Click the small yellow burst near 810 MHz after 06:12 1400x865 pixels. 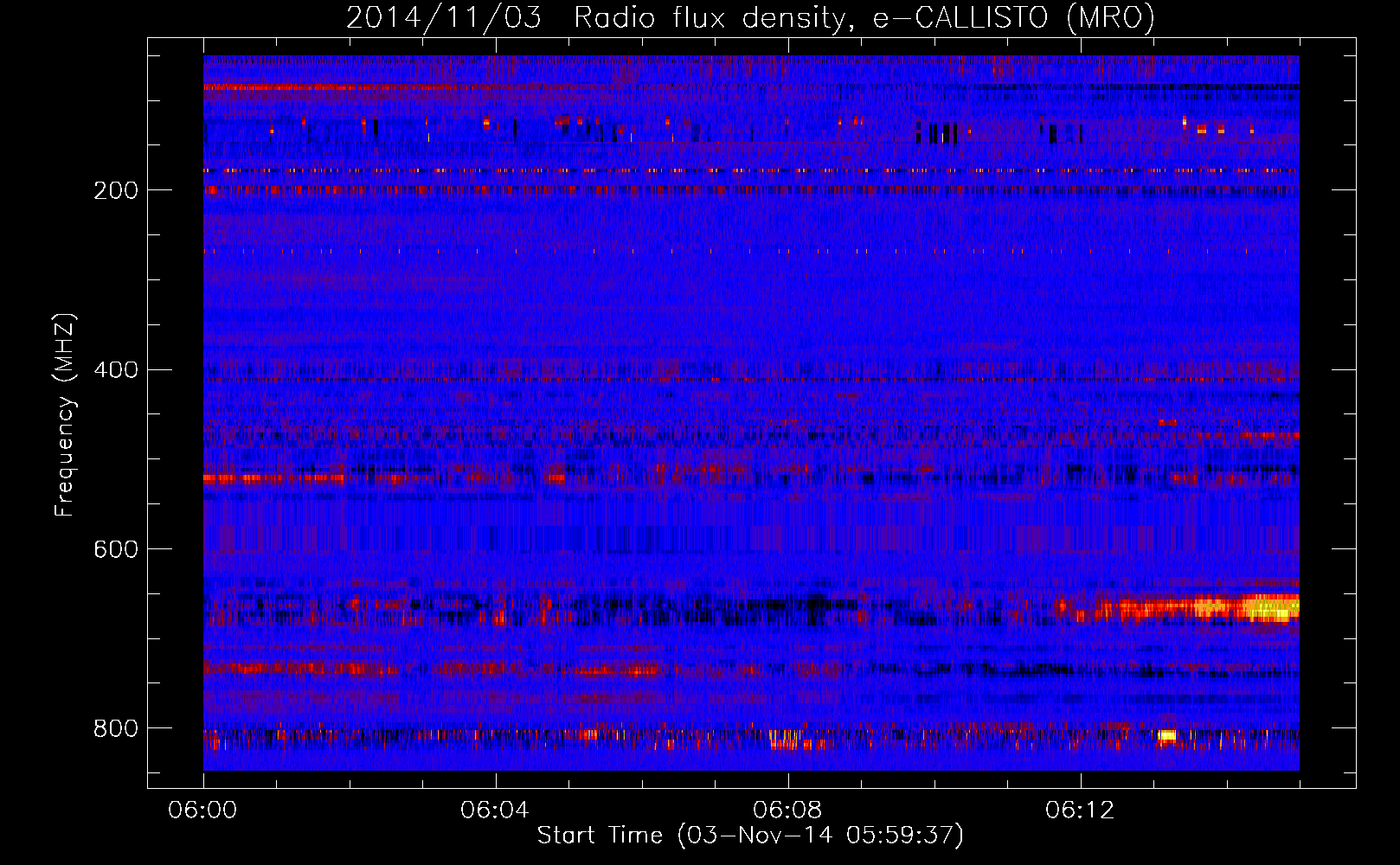click(x=1166, y=736)
